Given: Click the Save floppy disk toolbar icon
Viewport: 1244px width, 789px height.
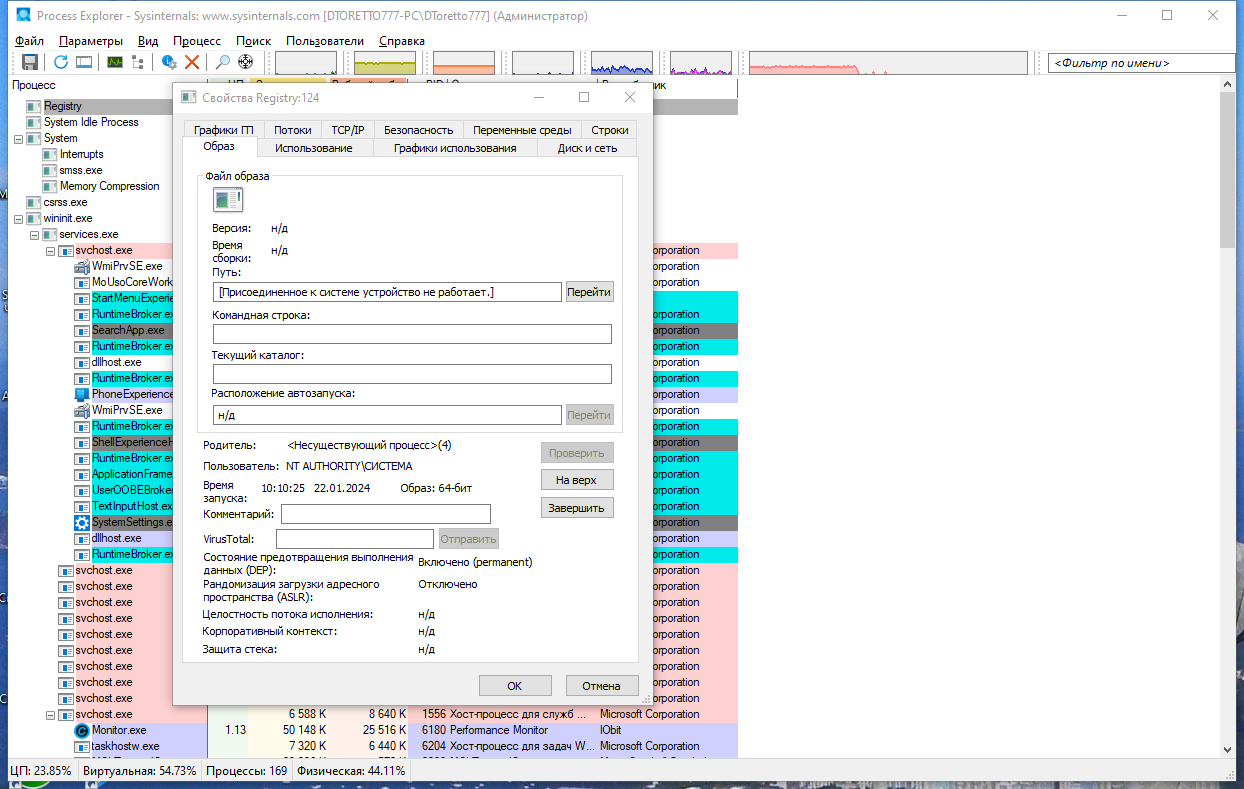Looking at the screenshot, I should pos(30,62).
